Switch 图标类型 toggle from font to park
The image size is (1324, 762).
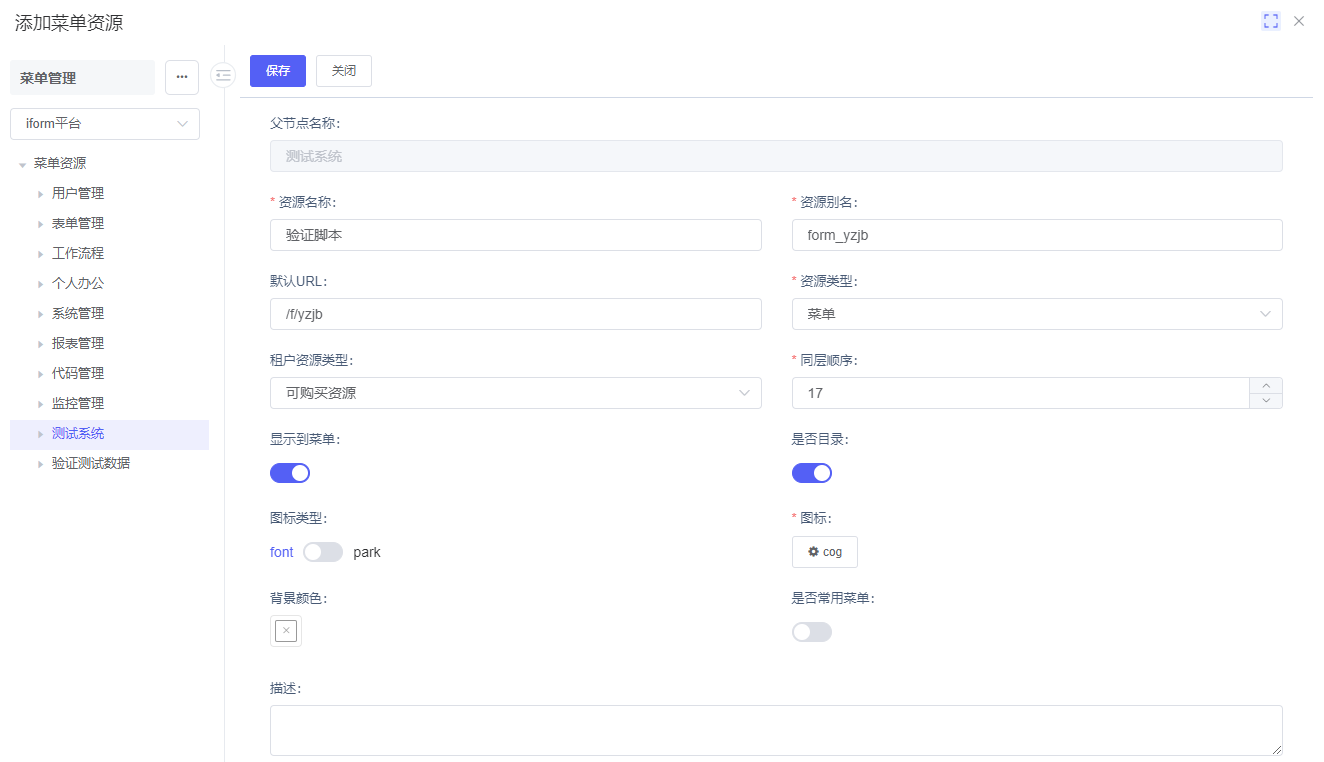[x=323, y=552]
